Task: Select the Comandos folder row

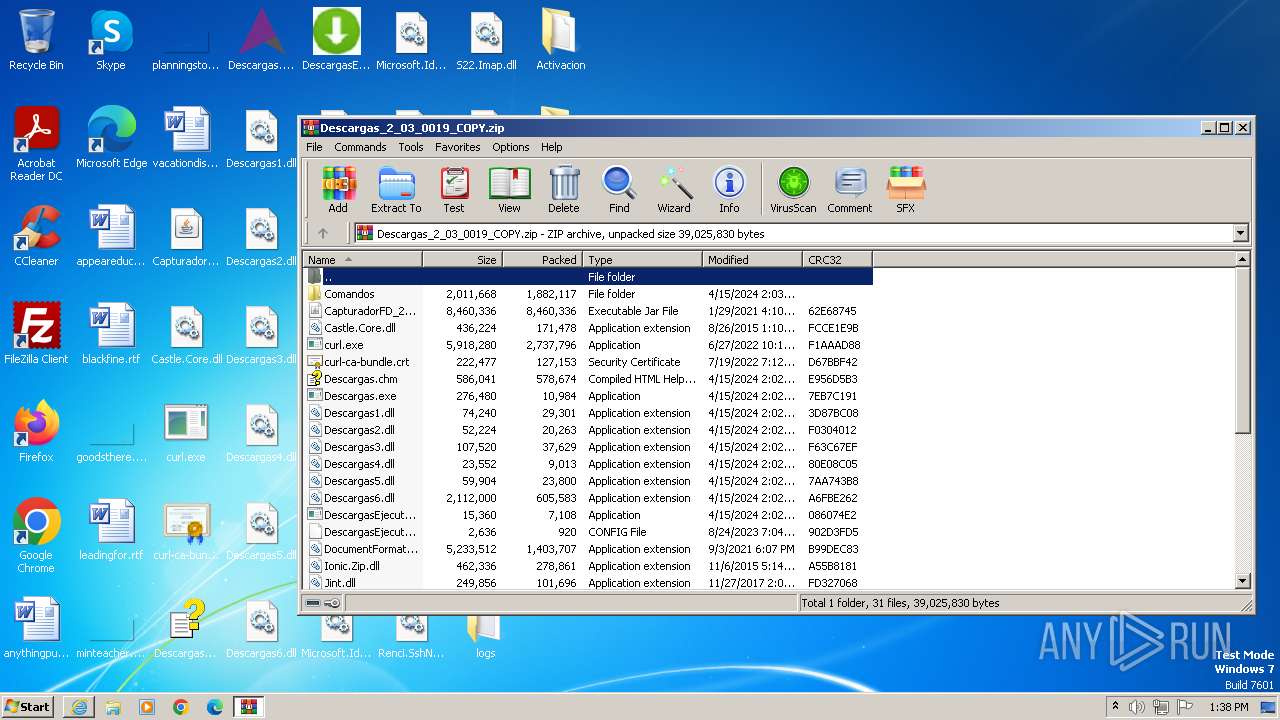Action: click(588, 294)
